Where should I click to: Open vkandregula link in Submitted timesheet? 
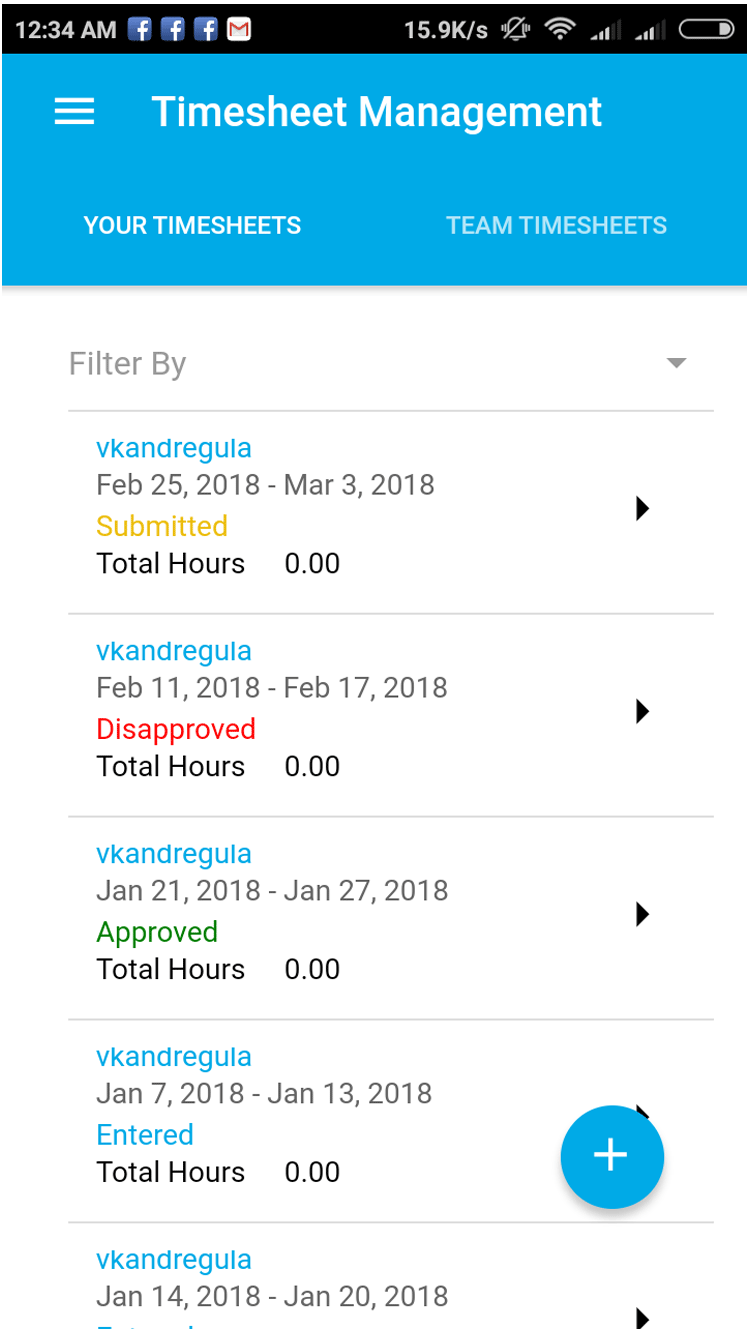[x=173, y=448]
